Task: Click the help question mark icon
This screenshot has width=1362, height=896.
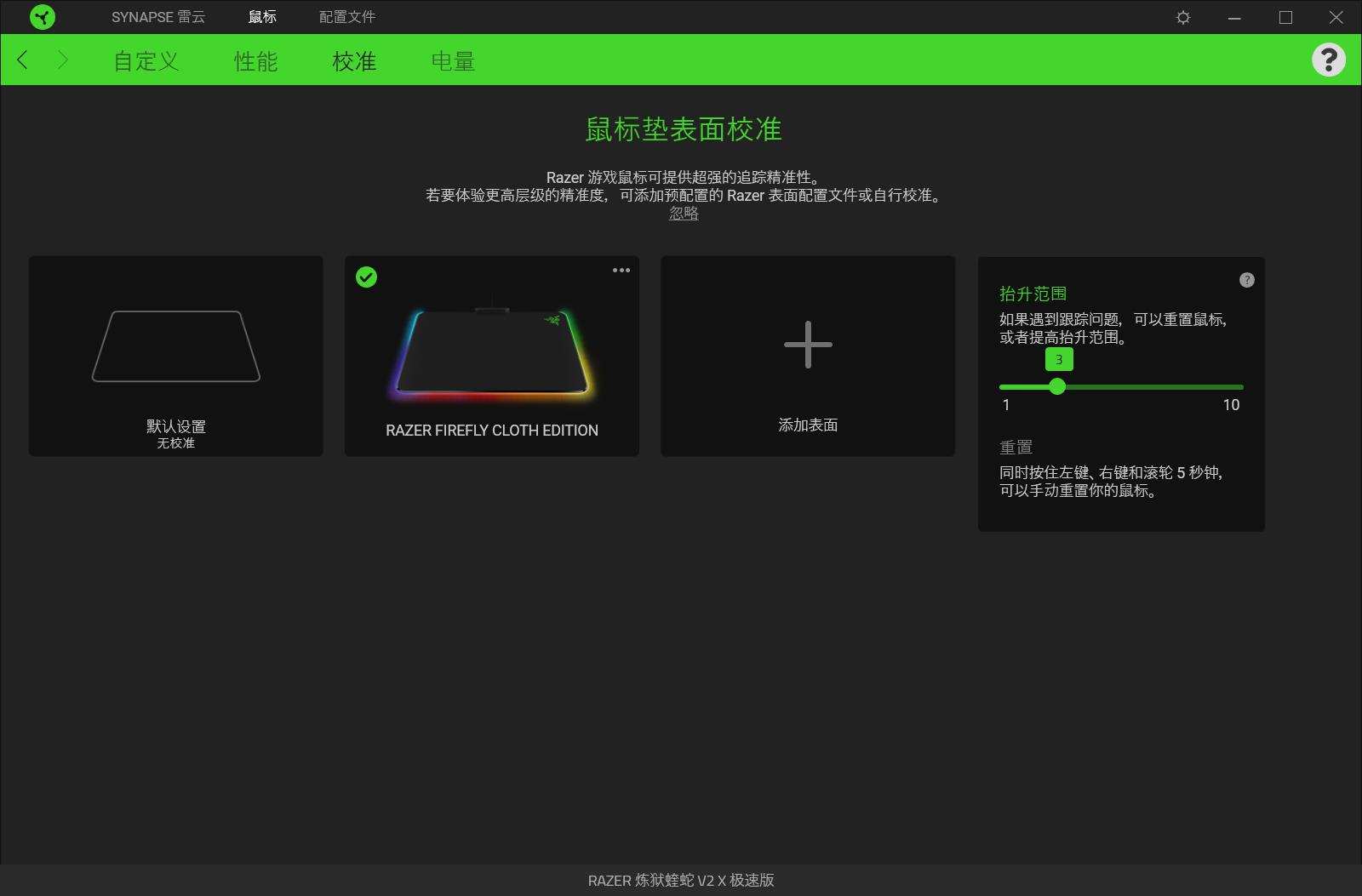Action: tap(1328, 60)
